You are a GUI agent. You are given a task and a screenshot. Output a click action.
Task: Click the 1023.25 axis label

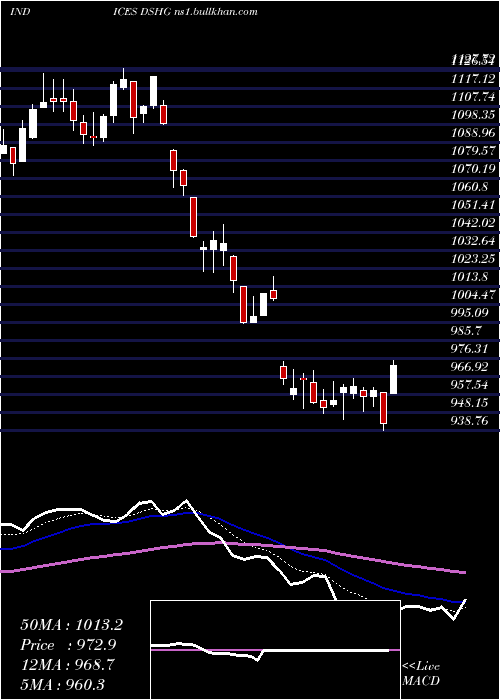474,259
